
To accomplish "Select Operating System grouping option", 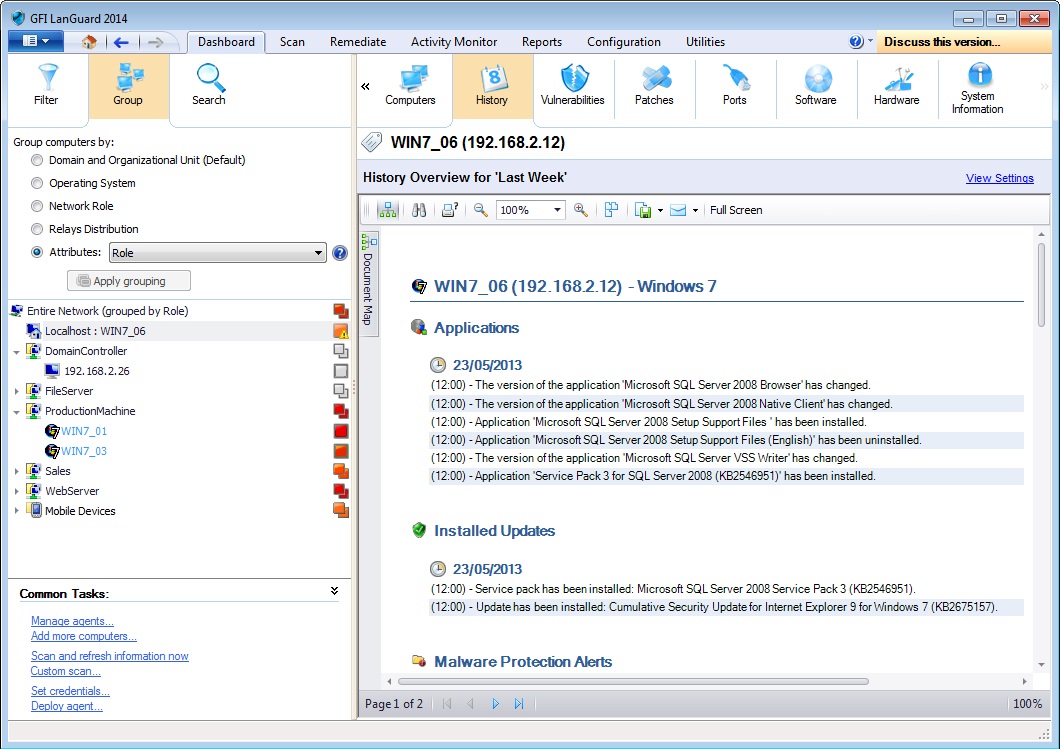I will (x=37, y=183).
